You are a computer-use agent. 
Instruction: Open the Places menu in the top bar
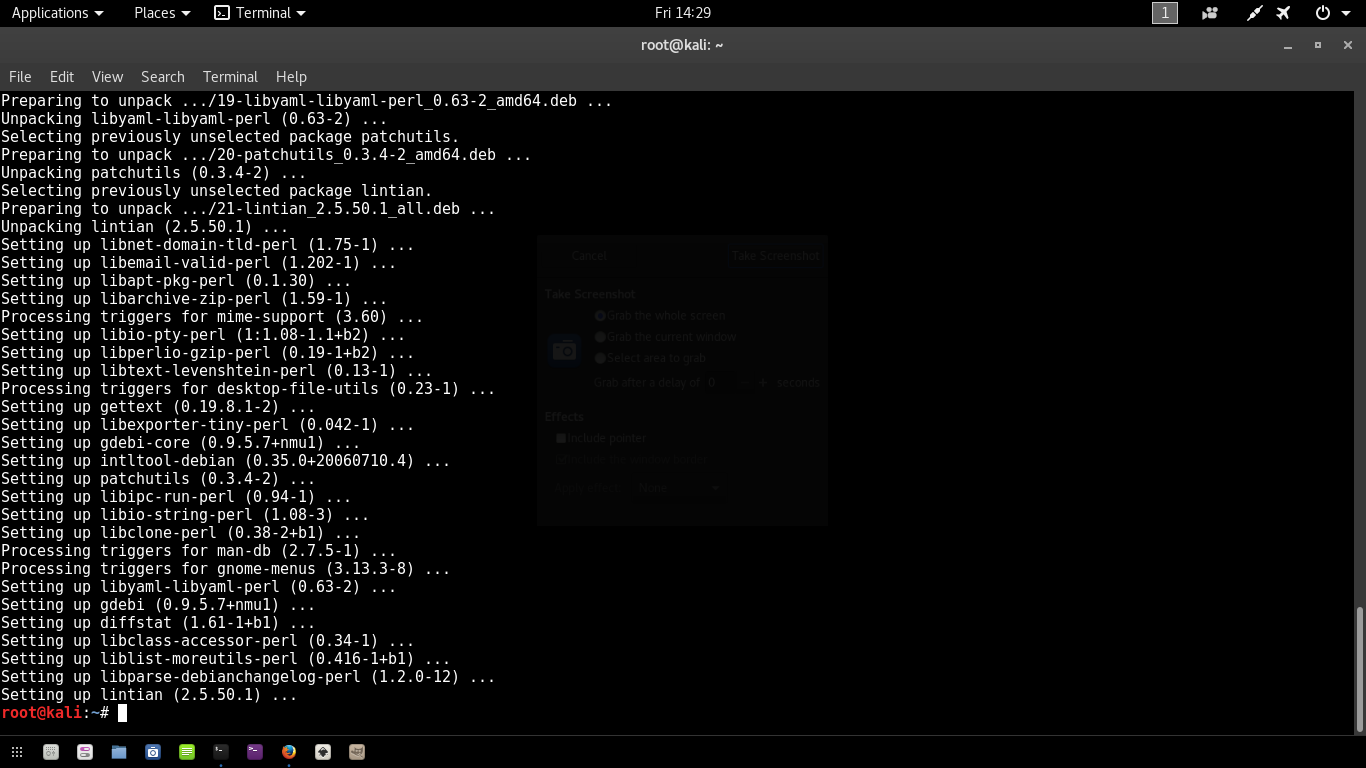pos(160,13)
